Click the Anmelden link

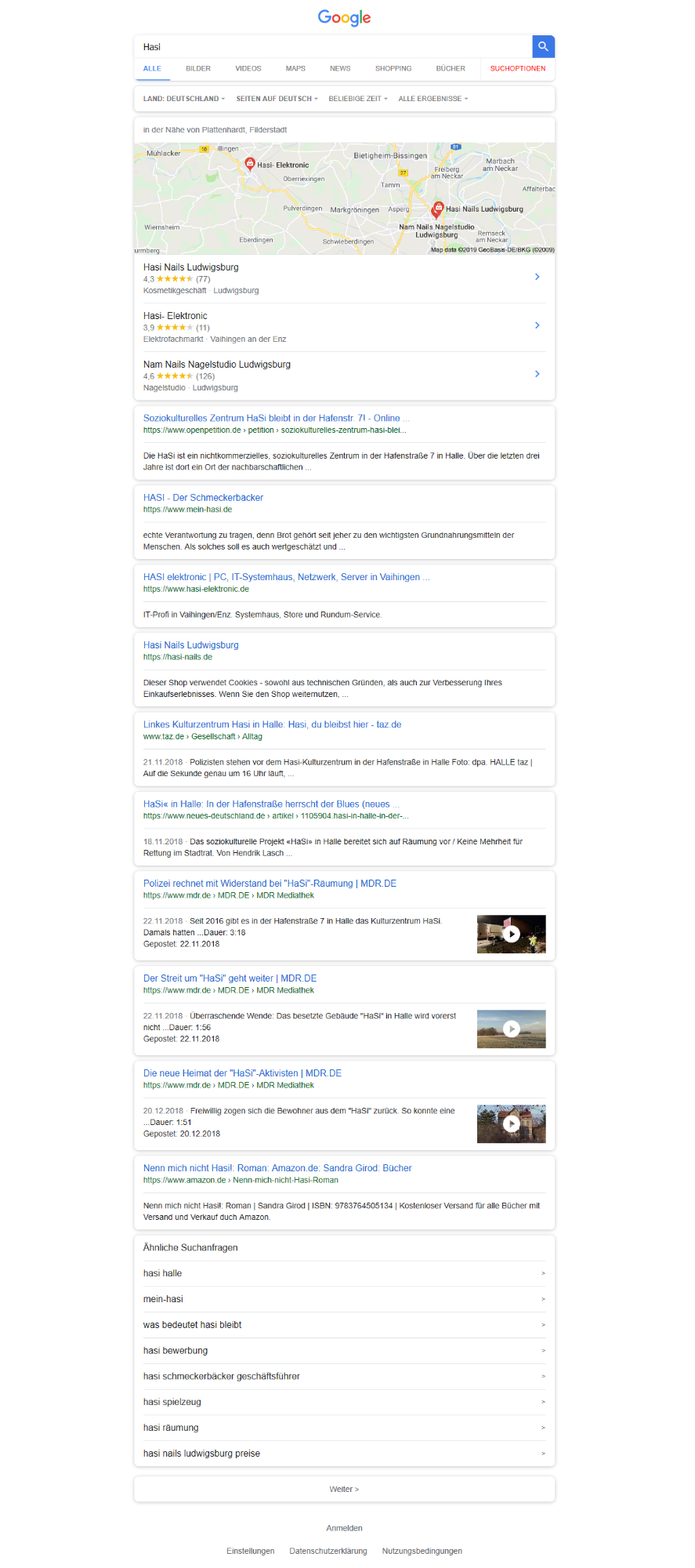pyautogui.click(x=344, y=1528)
